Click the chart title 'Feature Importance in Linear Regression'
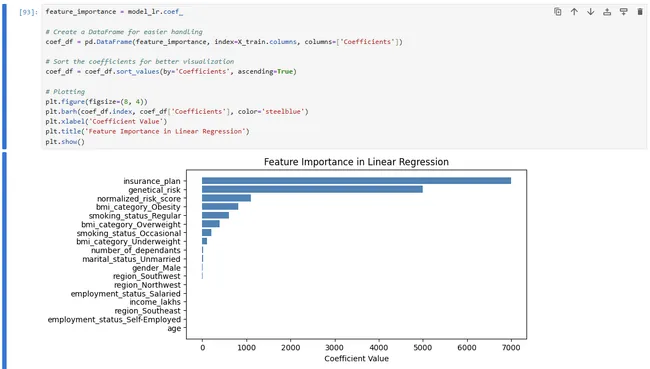Image resolution: width=650 pixels, height=369 pixels. pos(356,162)
